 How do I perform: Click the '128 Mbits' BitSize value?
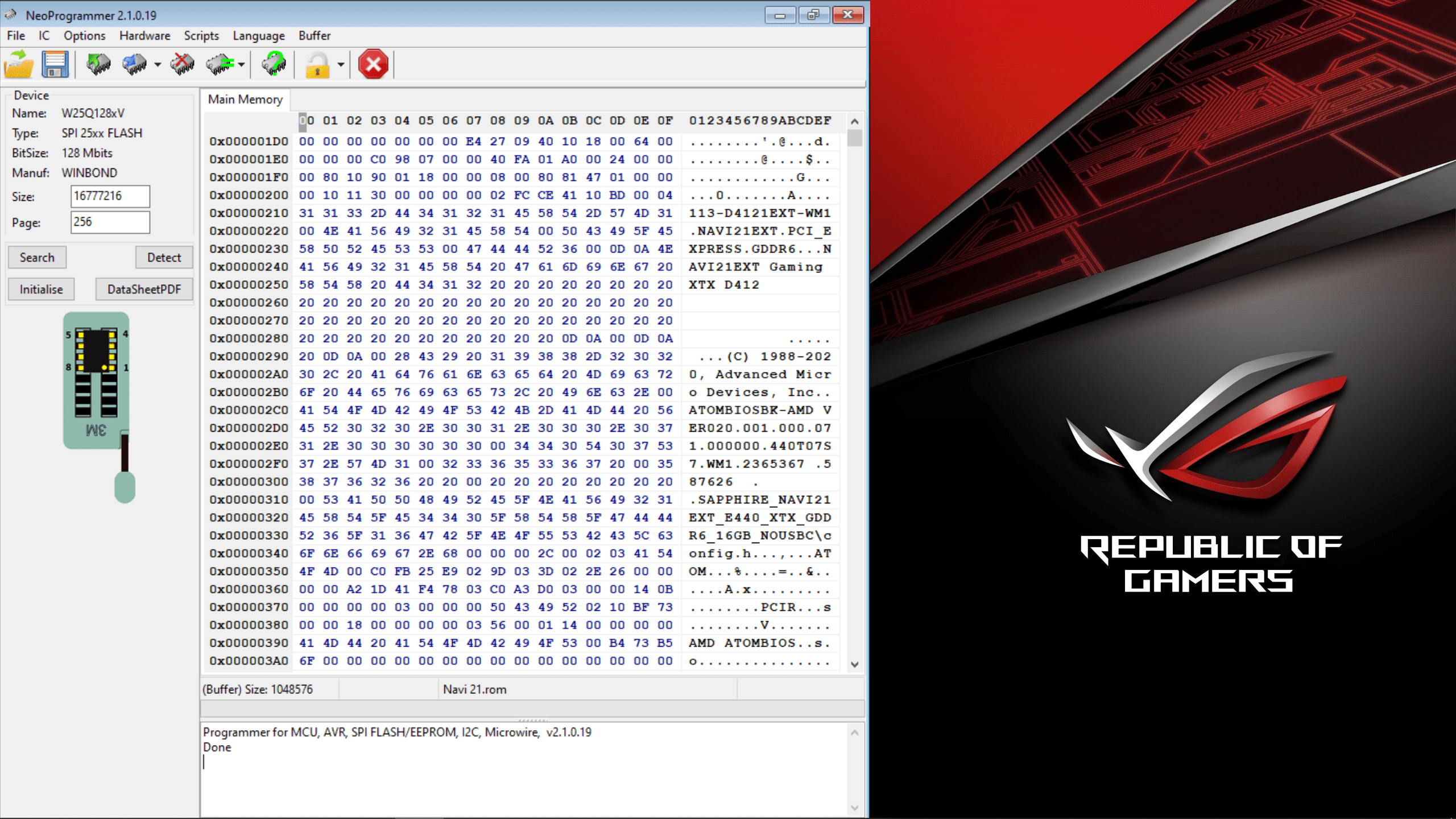(87, 153)
